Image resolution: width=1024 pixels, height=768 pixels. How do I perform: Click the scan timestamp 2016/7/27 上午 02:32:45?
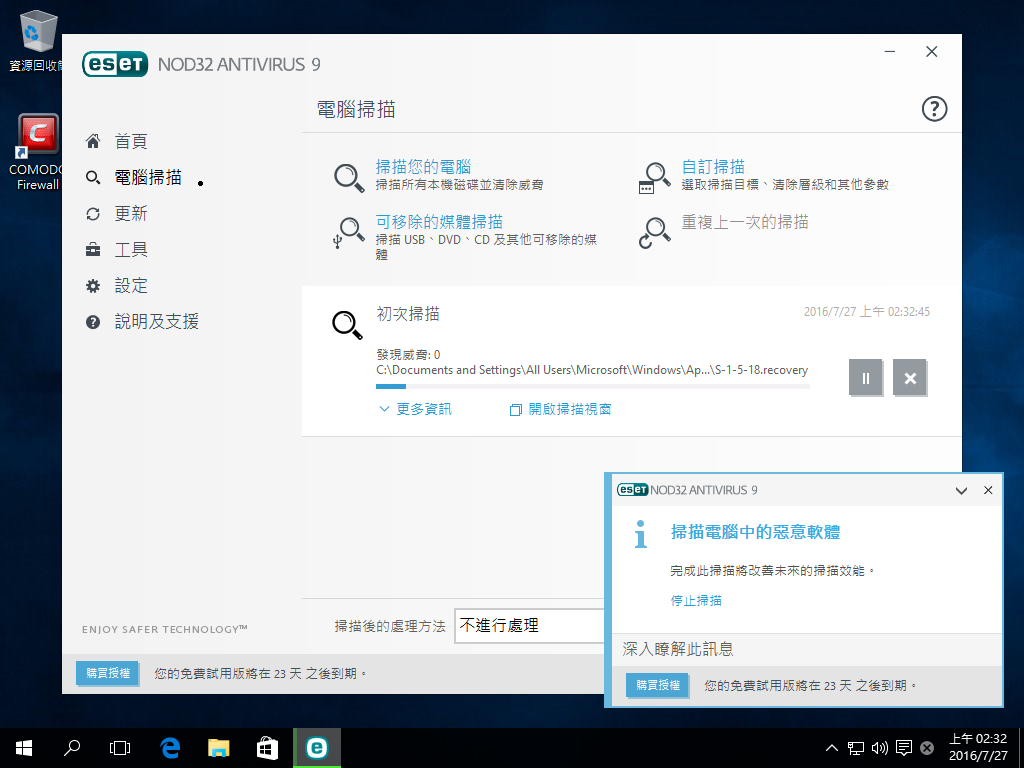pyautogui.click(x=867, y=312)
